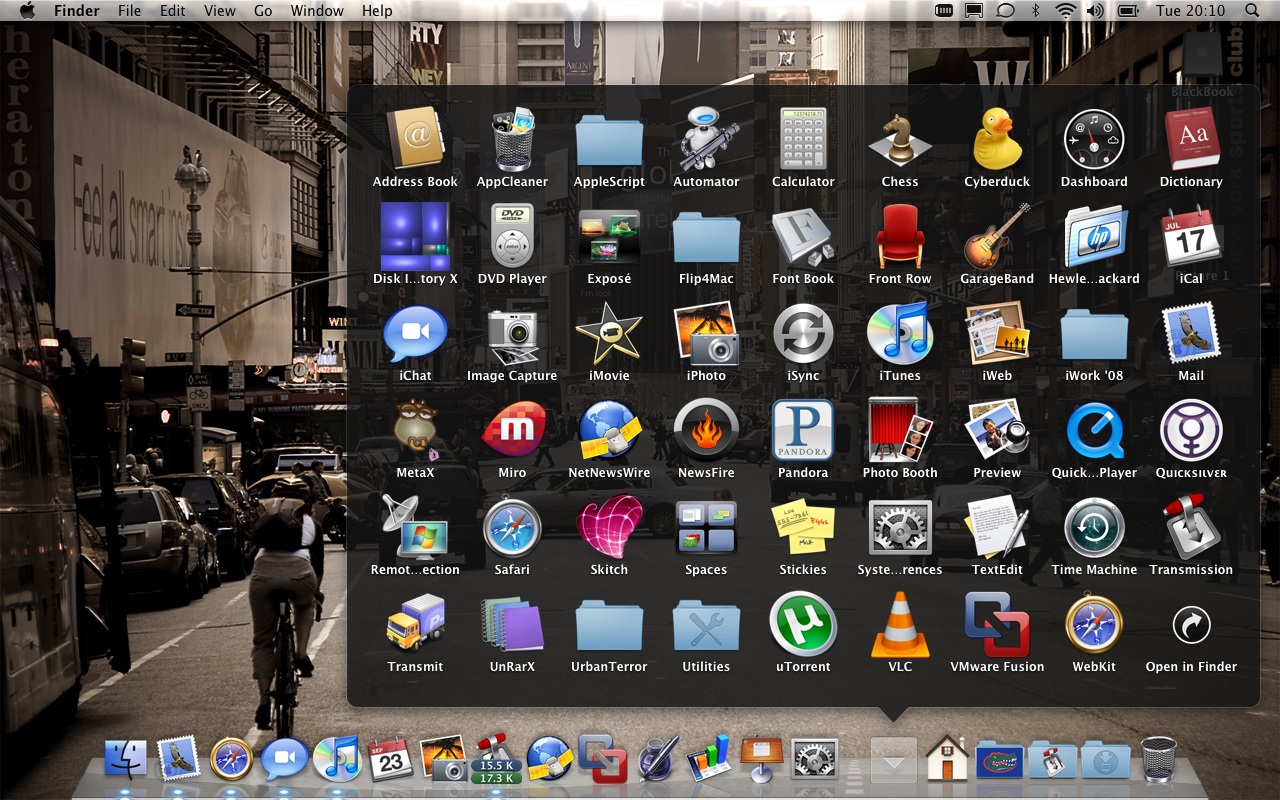Image resolution: width=1280 pixels, height=800 pixels.
Task: Click the Finder icon in the Dock
Action: 126,760
